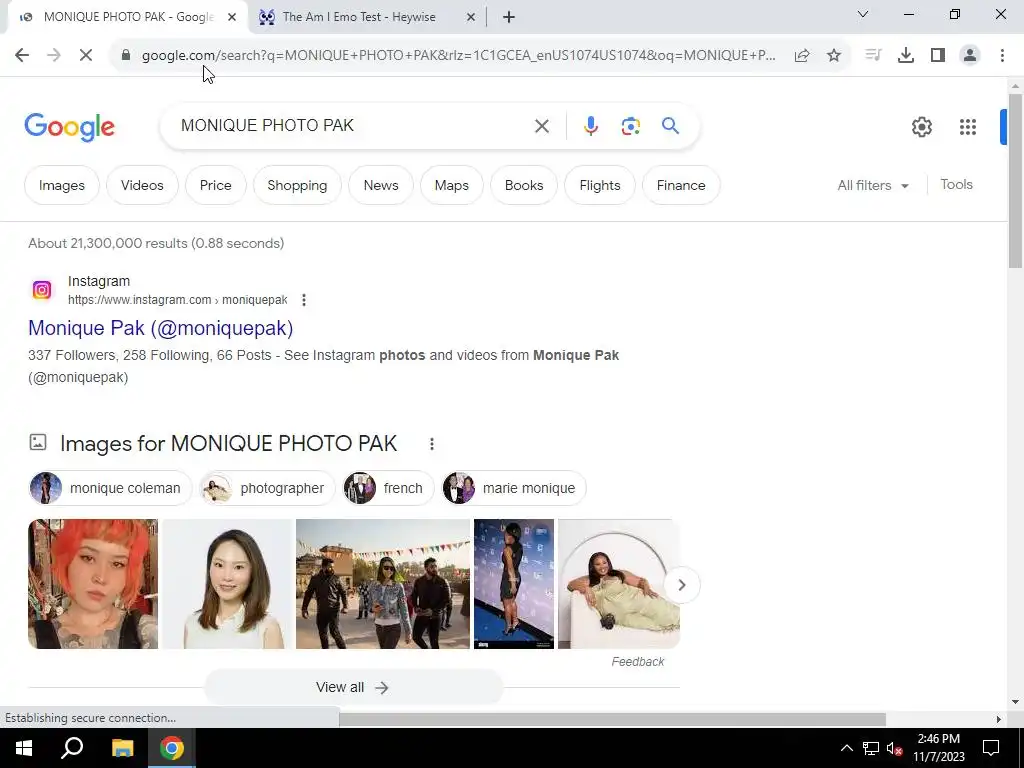Image resolution: width=1024 pixels, height=768 pixels.
Task: Select the monique coleman image chip
Action: (x=110, y=488)
